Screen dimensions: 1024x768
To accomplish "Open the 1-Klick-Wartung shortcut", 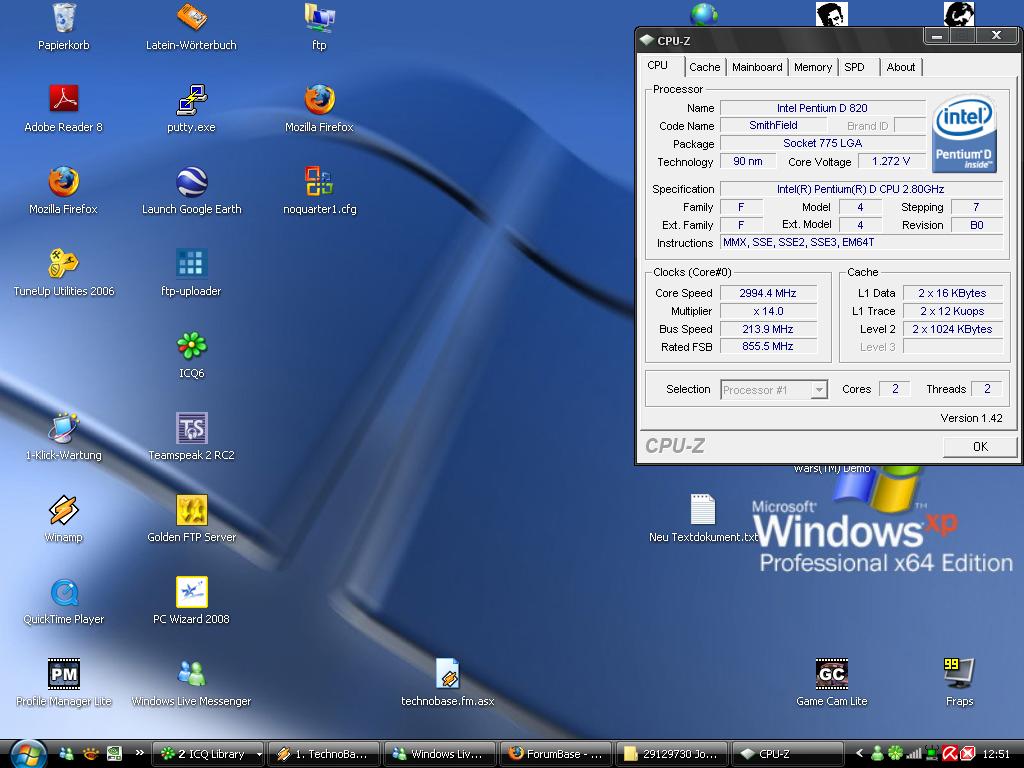I will point(63,428).
